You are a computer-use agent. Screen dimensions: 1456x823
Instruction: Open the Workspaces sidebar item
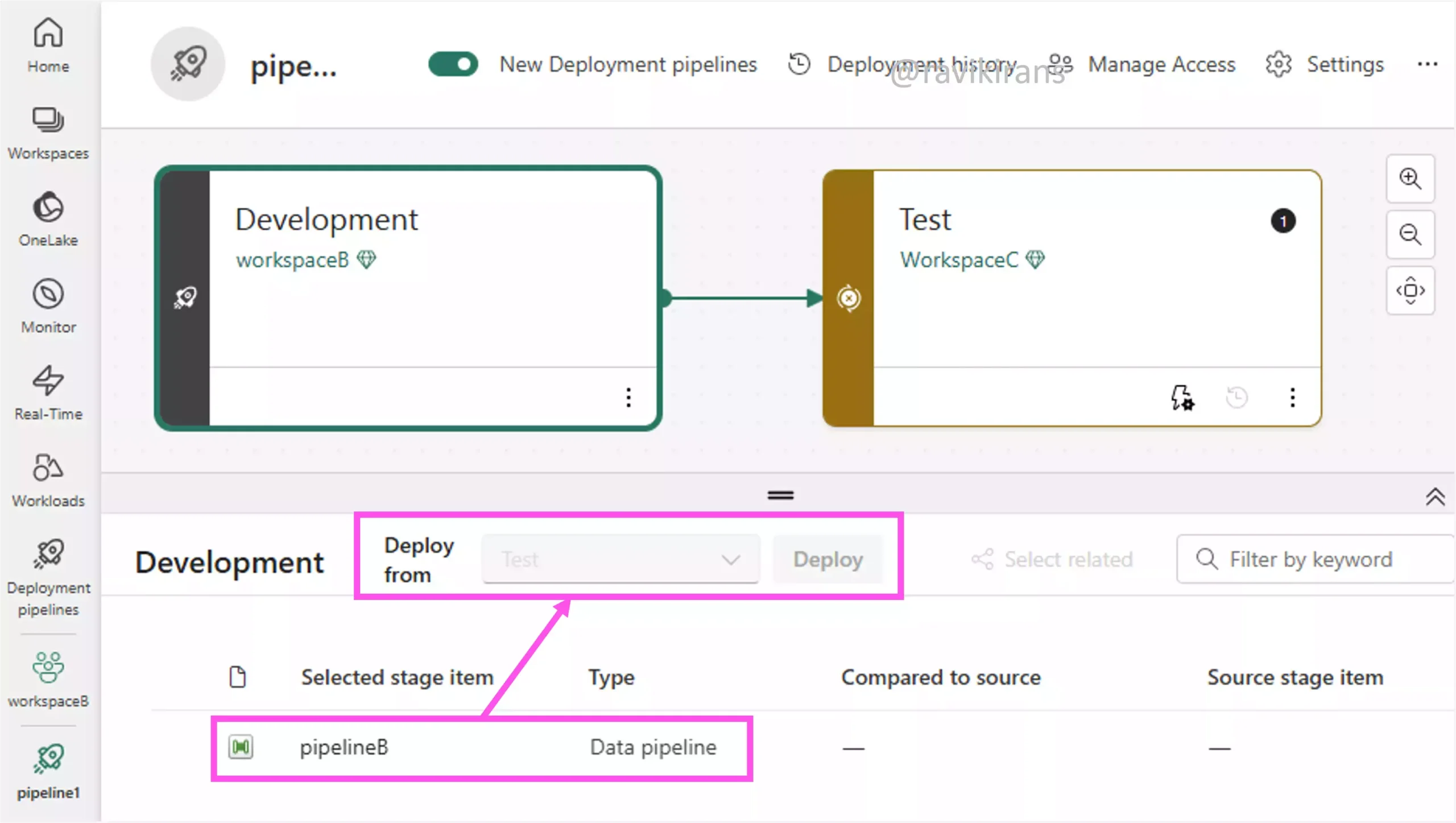point(48,134)
